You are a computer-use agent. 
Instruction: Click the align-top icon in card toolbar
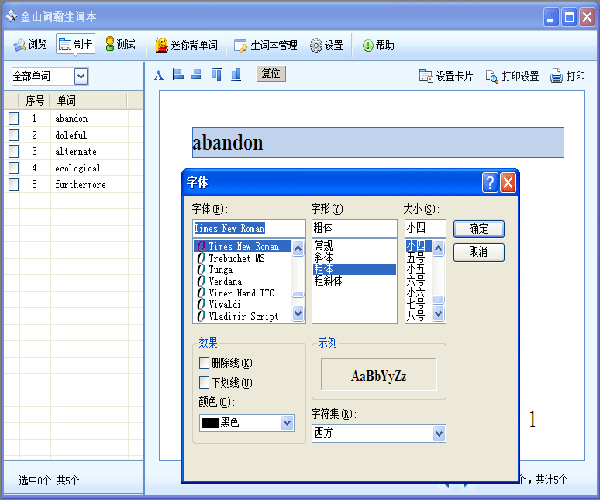pos(217,74)
